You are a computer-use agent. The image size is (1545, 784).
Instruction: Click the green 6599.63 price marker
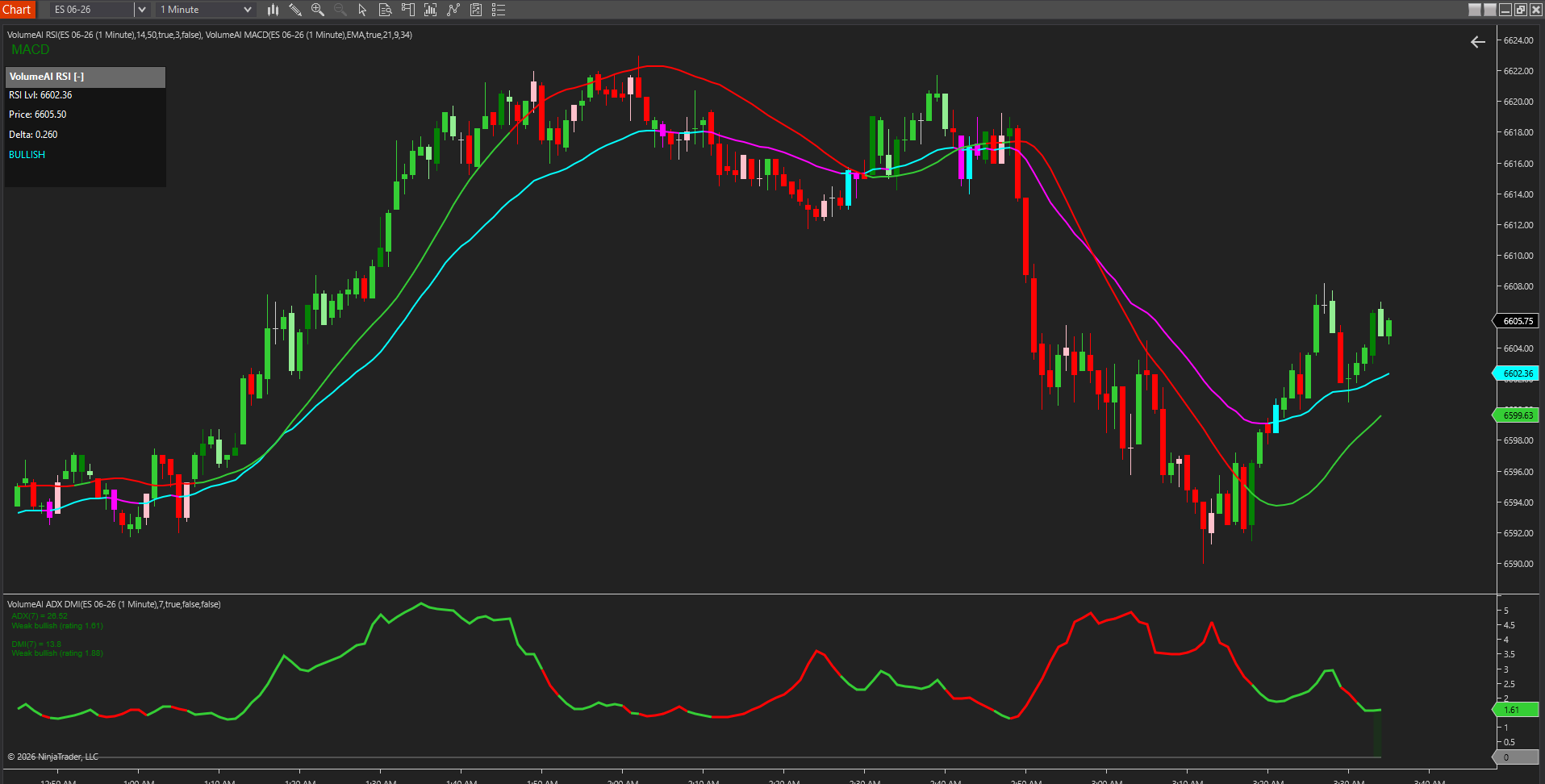pos(1516,415)
